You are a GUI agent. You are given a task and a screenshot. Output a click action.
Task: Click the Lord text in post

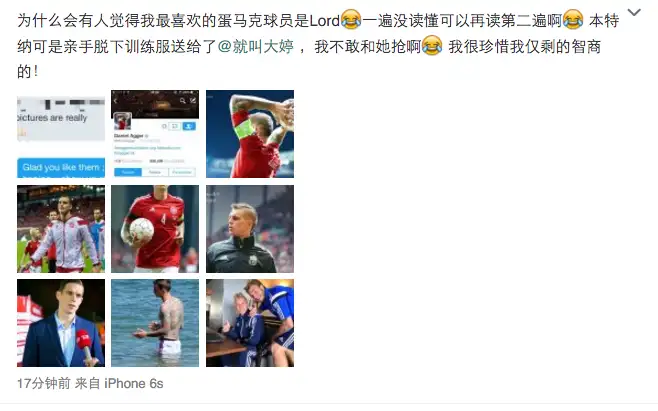[x=324, y=21]
